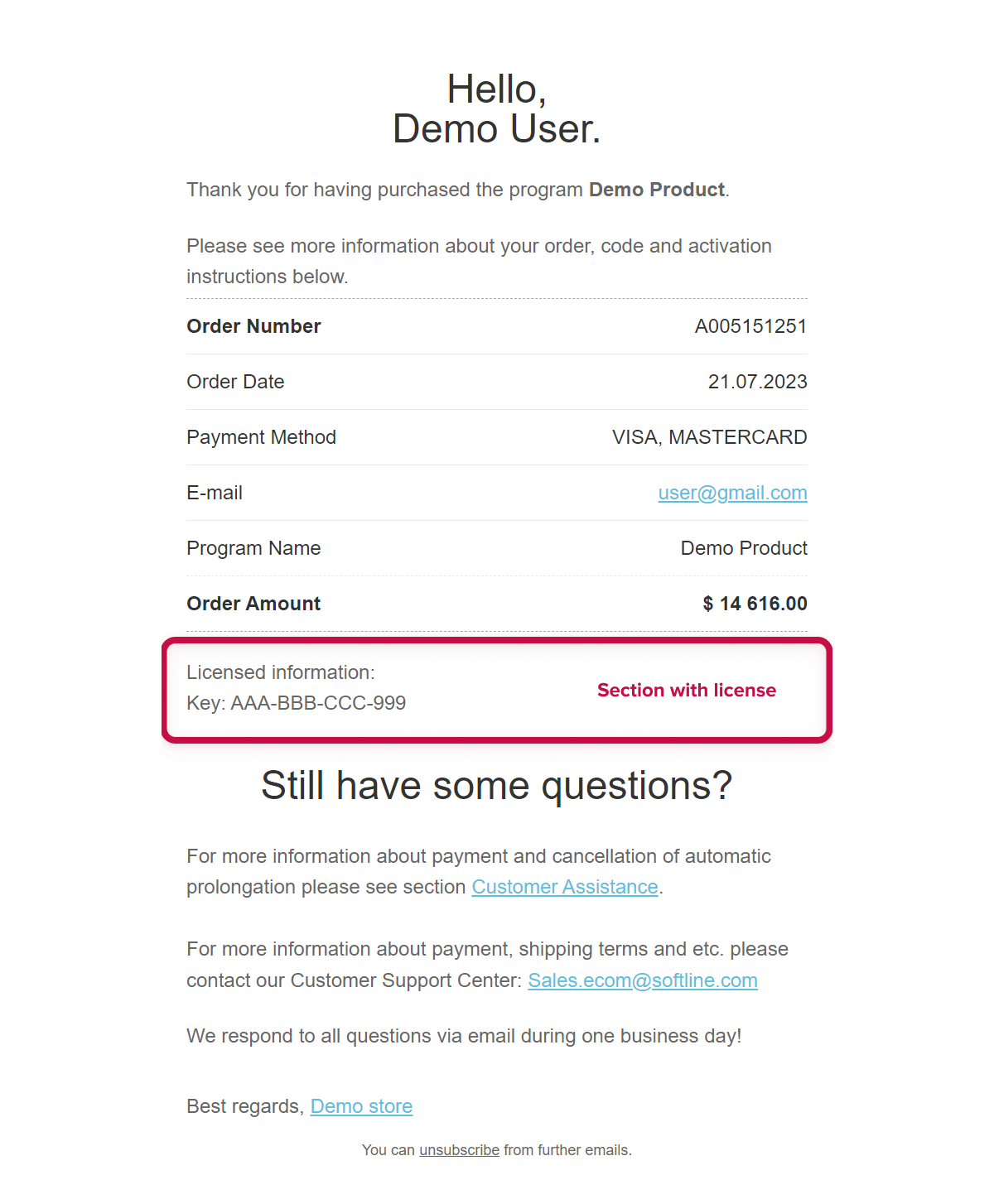Viewport: 994px width, 1204px height.
Task: Click the 'Demo Product' program name value
Action: (x=744, y=548)
